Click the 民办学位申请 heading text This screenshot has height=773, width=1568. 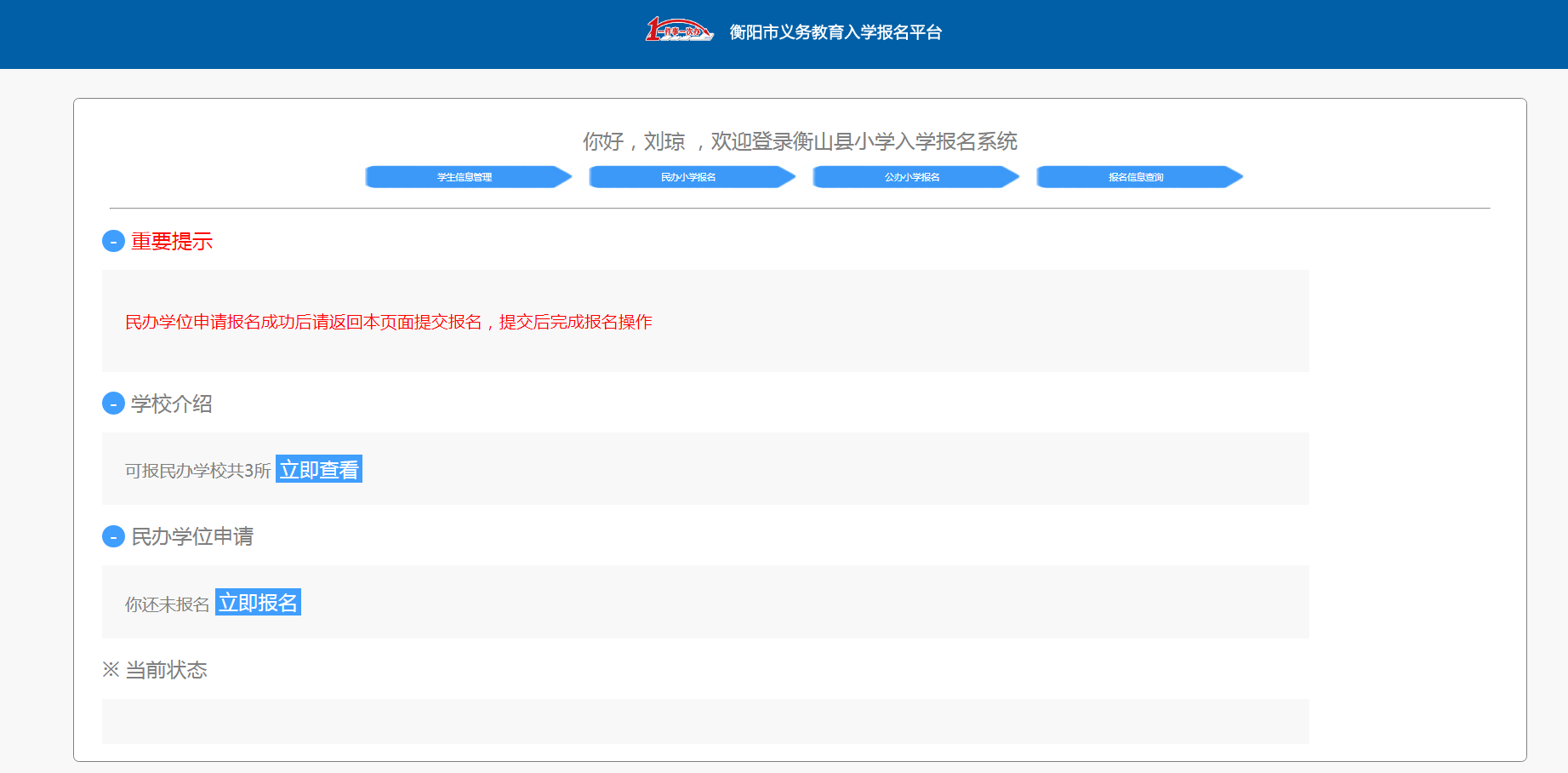(x=192, y=536)
